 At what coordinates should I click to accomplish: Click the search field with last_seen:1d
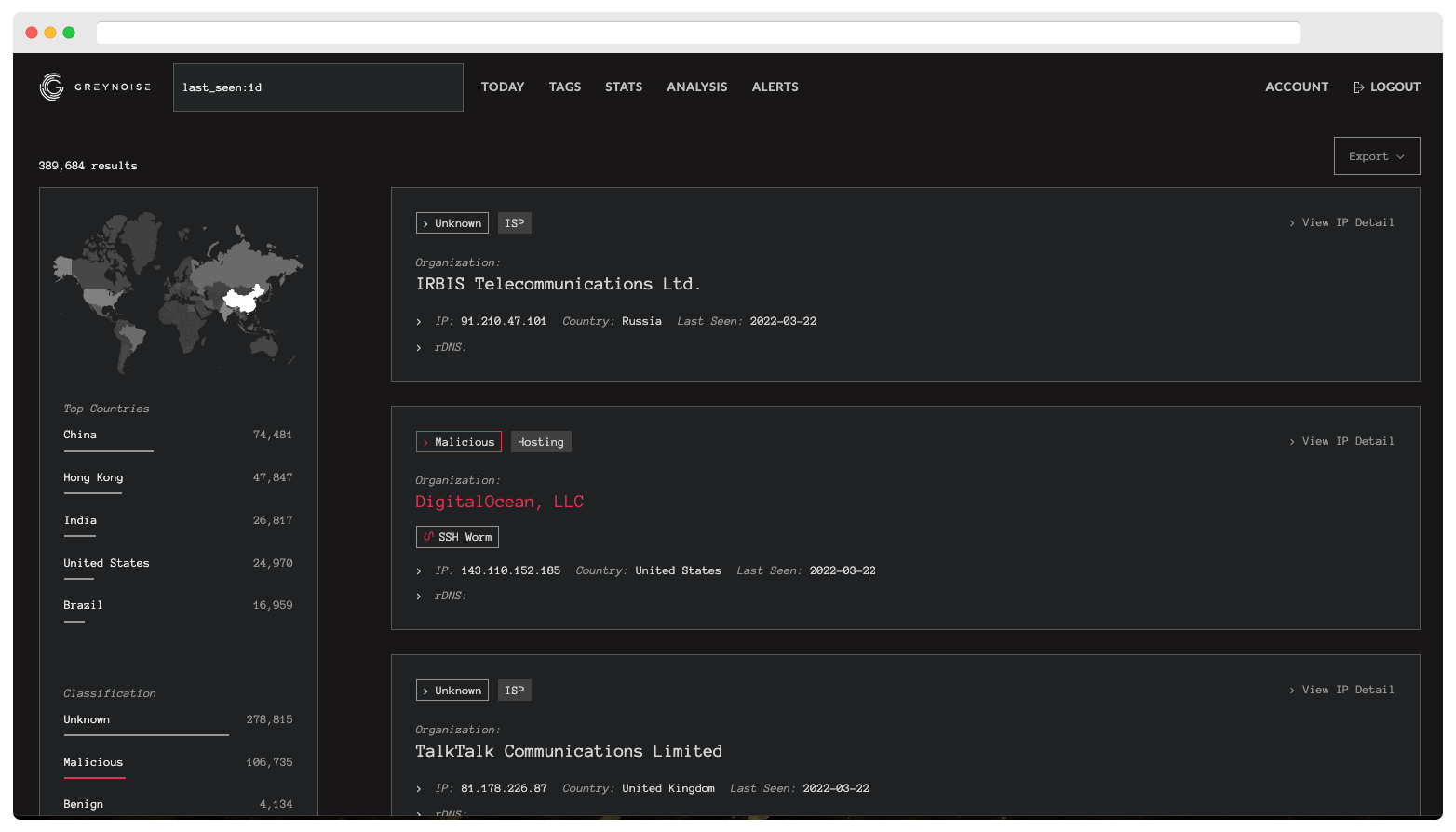pyautogui.click(x=318, y=87)
